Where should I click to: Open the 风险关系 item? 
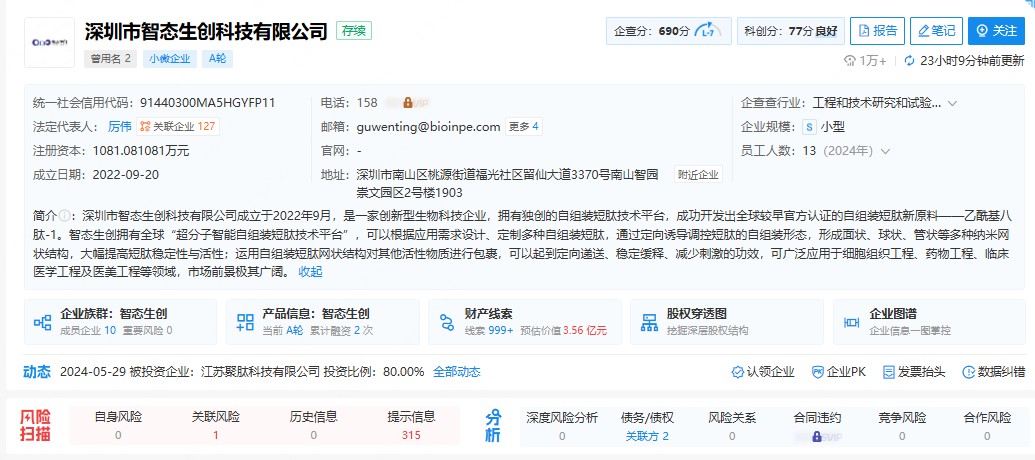[732, 426]
